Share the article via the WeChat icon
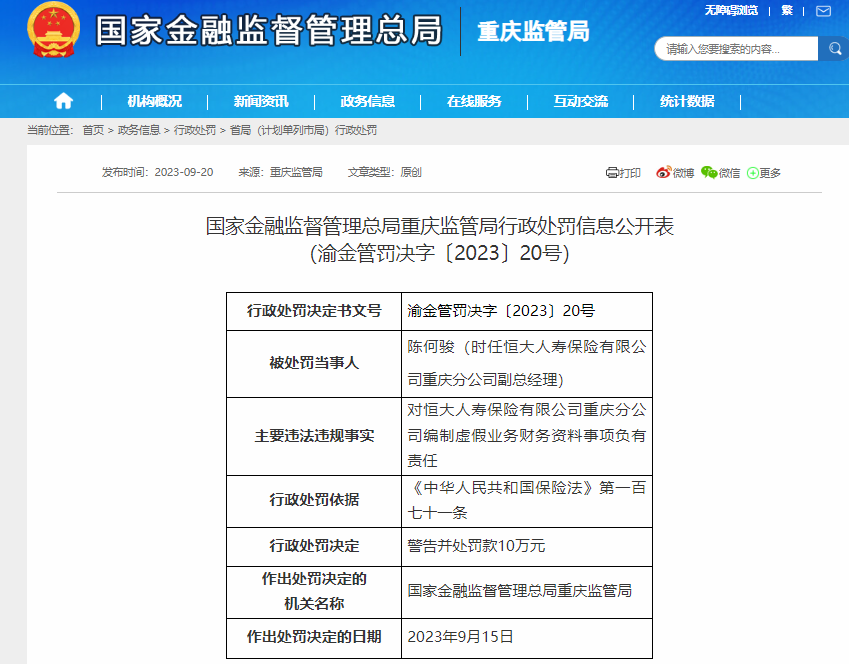 pos(711,172)
